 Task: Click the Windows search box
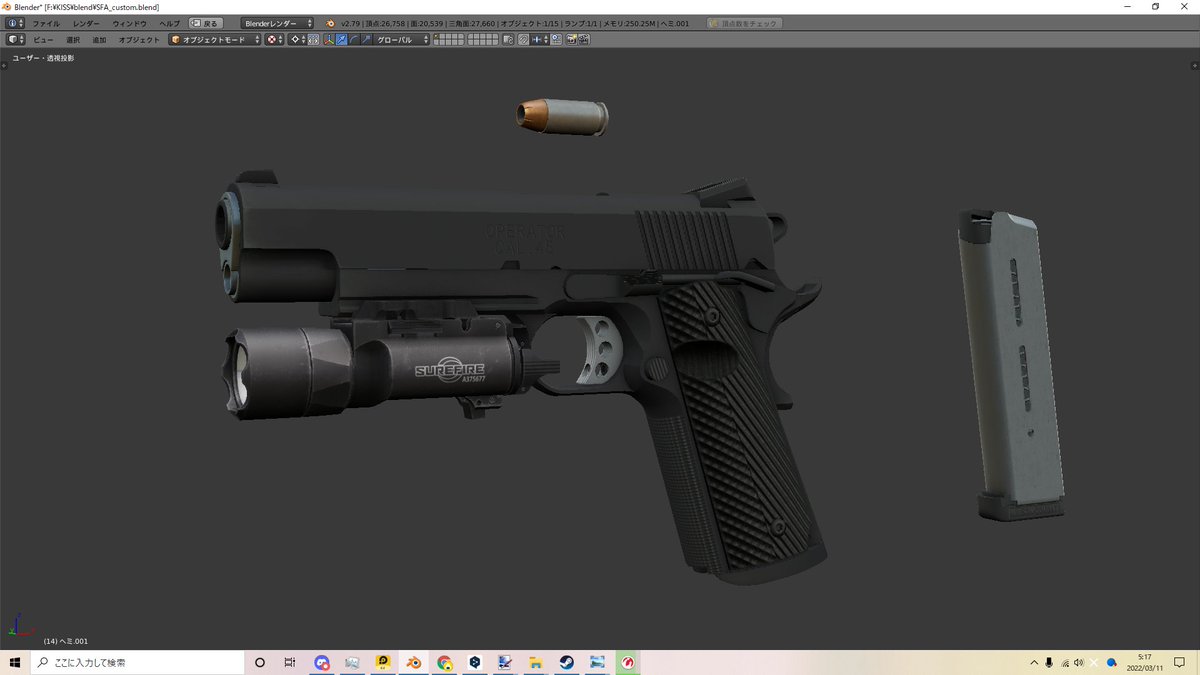(137, 662)
